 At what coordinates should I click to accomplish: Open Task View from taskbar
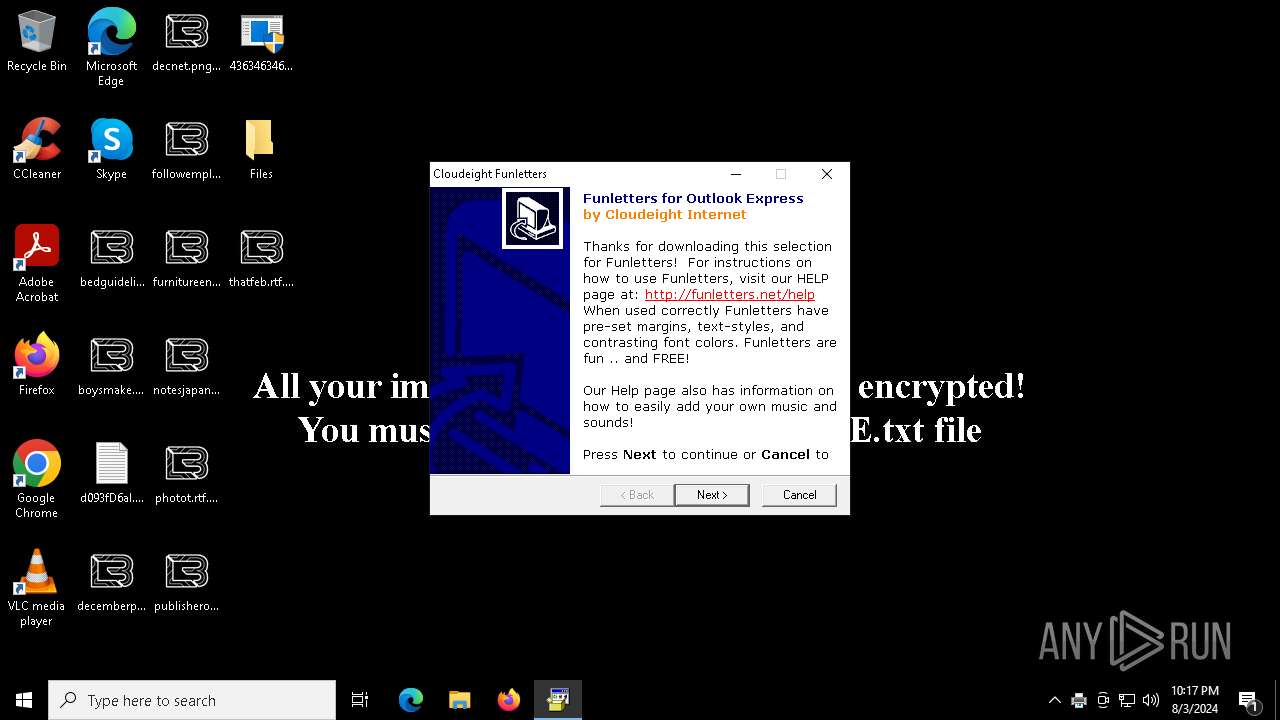click(360, 700)
